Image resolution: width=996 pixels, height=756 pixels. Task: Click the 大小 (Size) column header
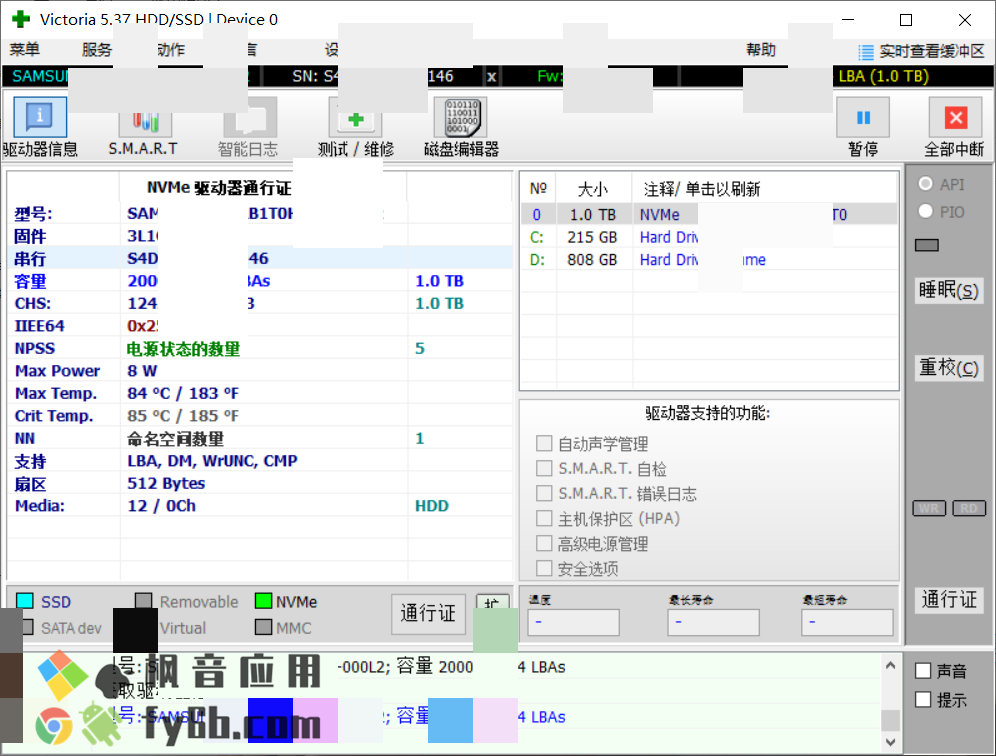pyautogui.click(x=593, y=189)
